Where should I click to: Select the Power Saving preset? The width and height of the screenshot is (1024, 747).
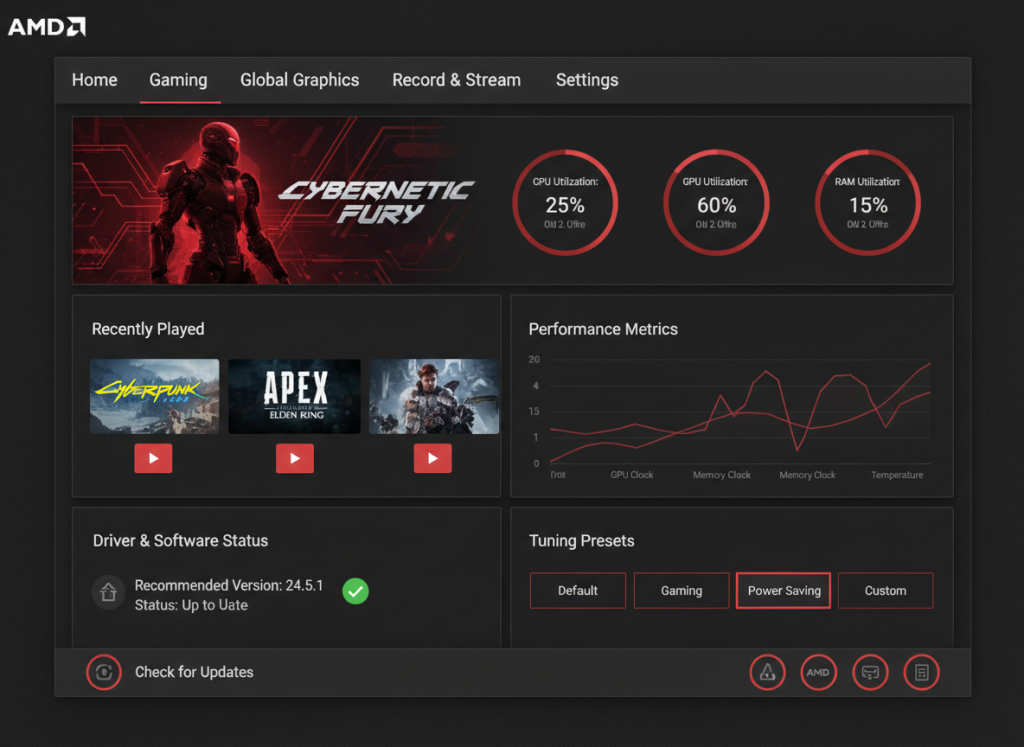click(784, 591)
